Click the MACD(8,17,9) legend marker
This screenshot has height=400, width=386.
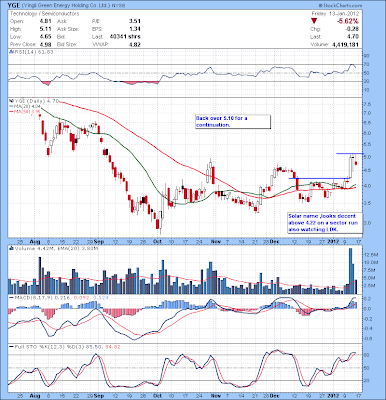click(11, 297)
